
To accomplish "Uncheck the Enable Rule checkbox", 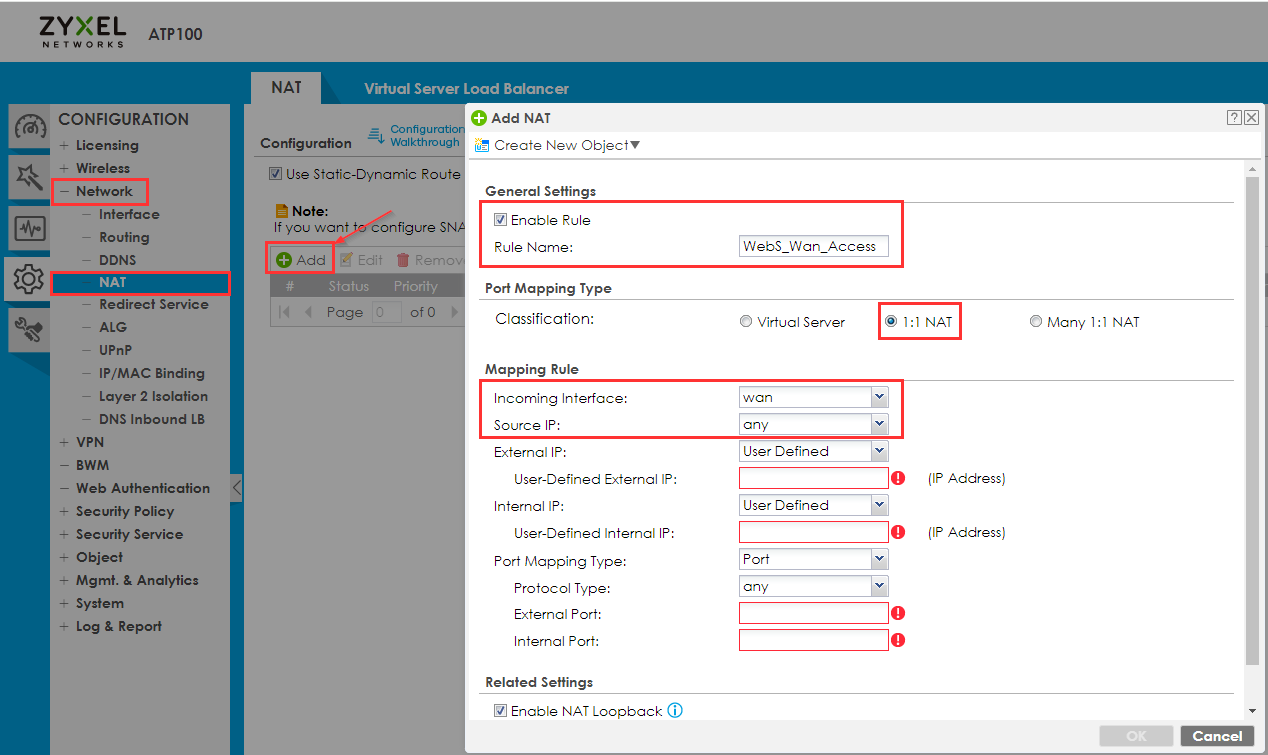I will tap(500, 220).
